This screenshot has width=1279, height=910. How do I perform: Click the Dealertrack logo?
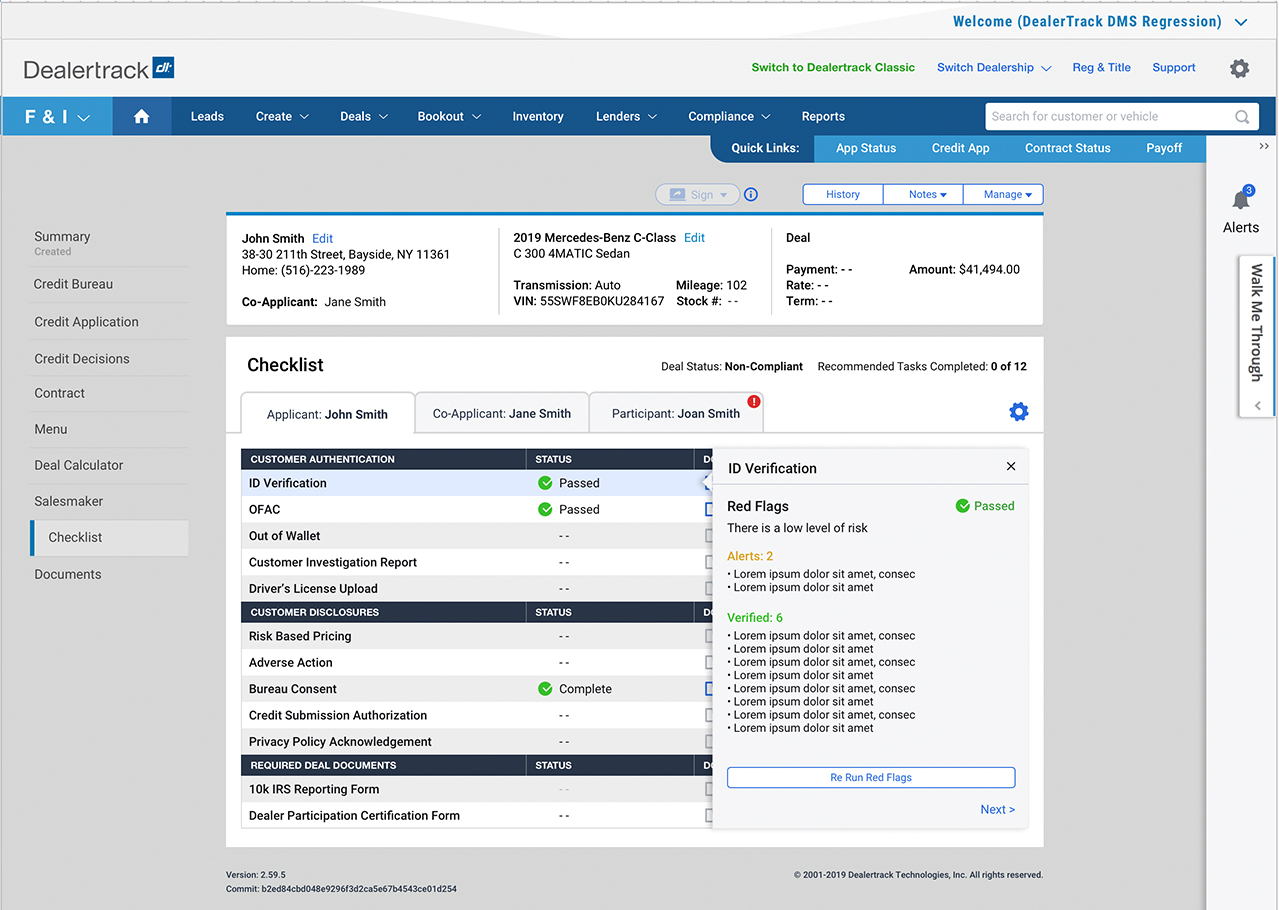point(99,69)
